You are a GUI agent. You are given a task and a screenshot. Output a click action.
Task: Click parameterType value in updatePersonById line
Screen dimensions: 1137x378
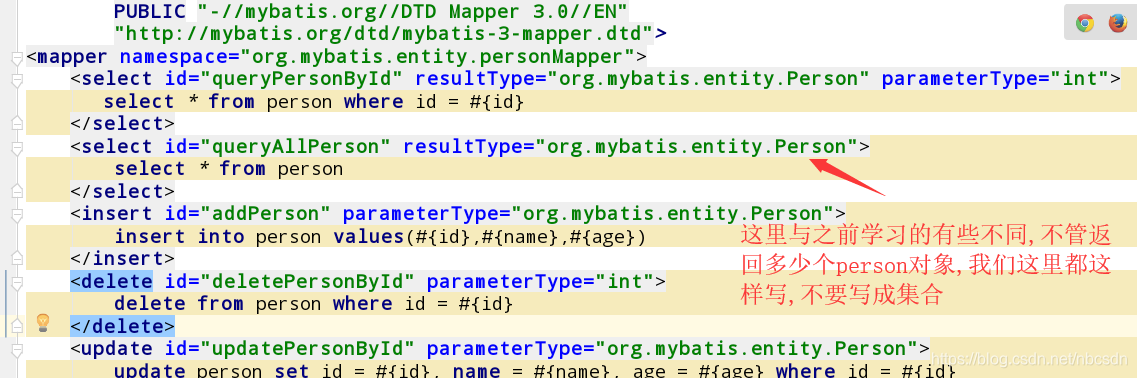click(756, 348)
